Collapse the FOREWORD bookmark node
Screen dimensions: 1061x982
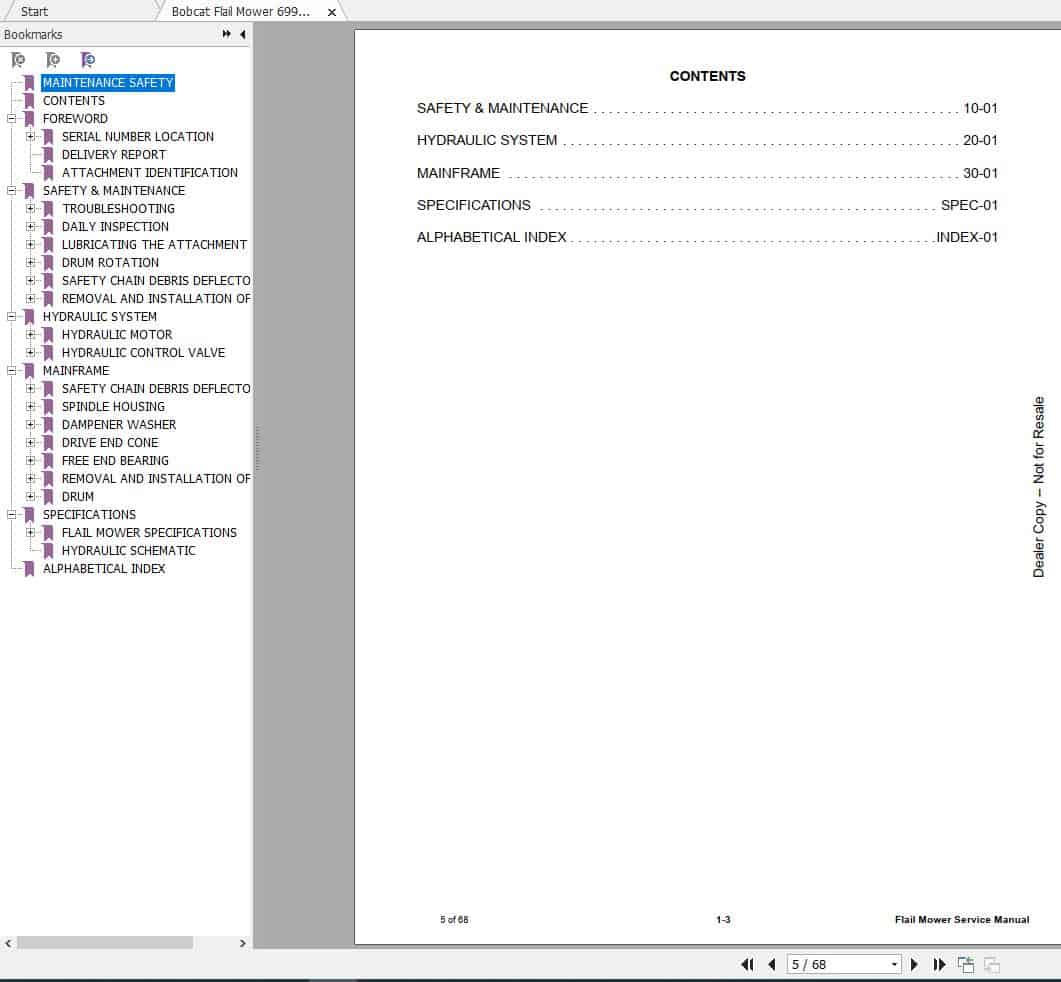pyautogui.click(x=12, y=118)
